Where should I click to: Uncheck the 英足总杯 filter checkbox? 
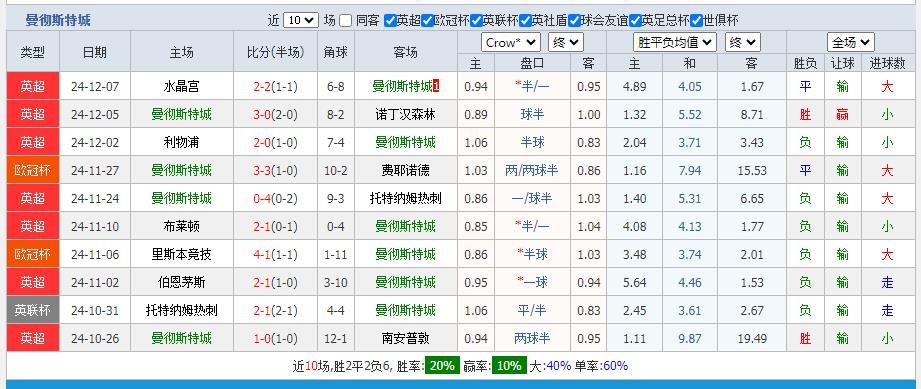635,21
